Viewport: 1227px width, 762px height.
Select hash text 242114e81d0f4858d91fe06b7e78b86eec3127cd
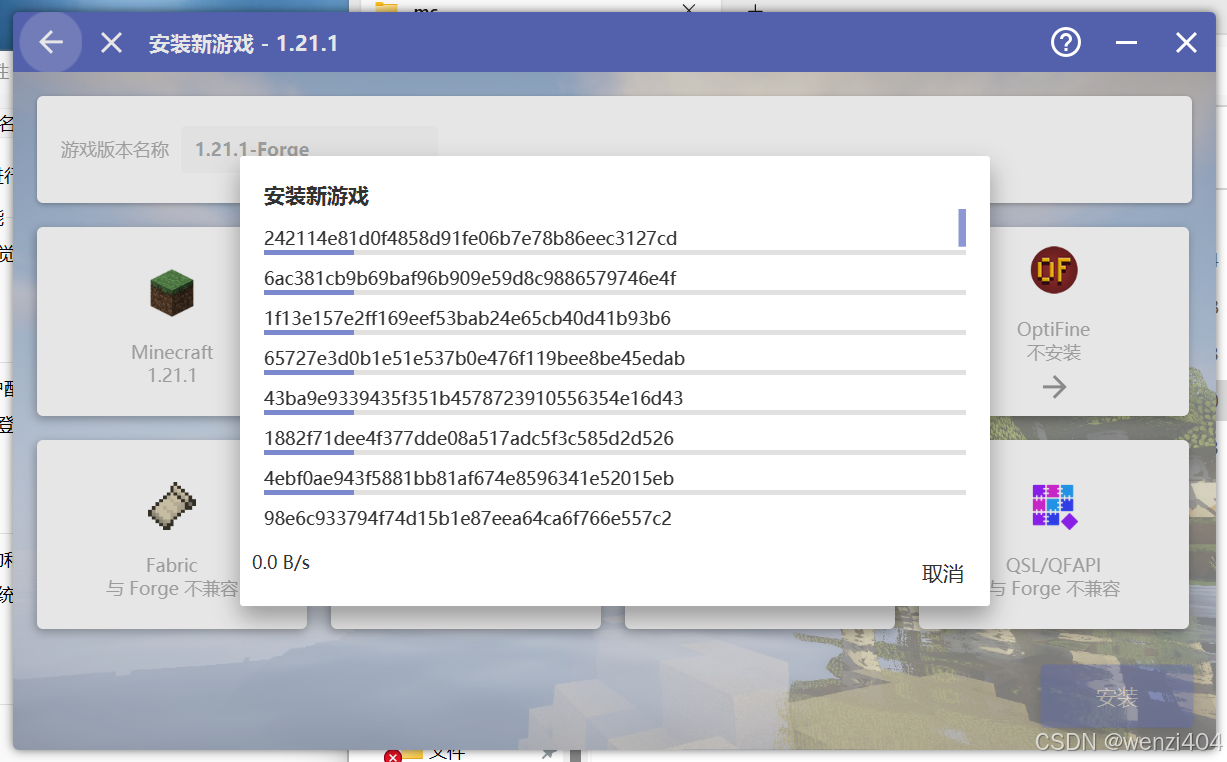click(x=470, y=238)
